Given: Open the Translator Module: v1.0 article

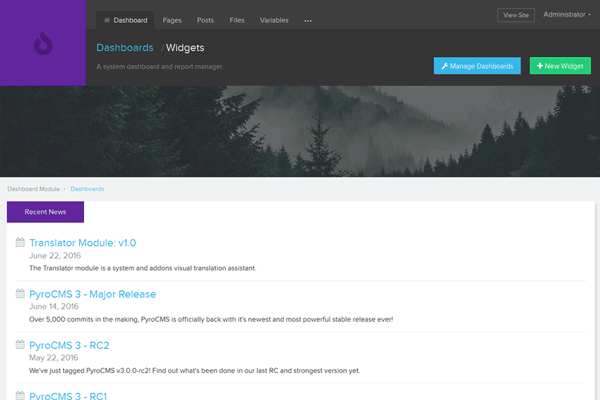Looking at the screenshot, I should click(x=83, y=243).
